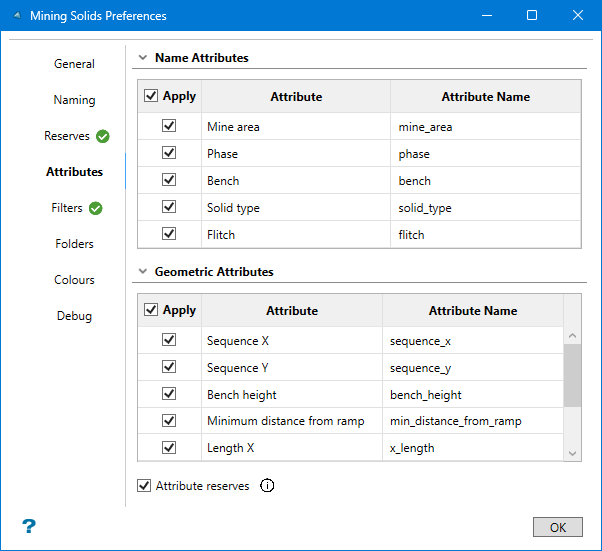602x551 pixels.
Task: Open the General preferences tab
Action: 74,64
